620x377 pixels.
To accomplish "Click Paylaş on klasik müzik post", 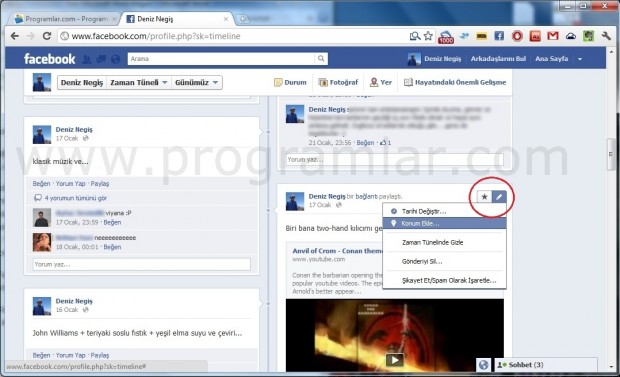I will pos(100,184).
